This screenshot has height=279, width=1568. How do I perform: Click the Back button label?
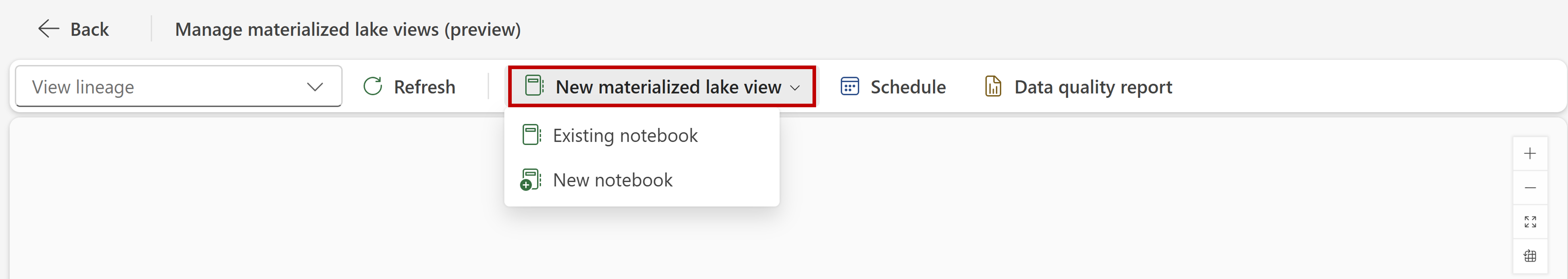[89, 29]
